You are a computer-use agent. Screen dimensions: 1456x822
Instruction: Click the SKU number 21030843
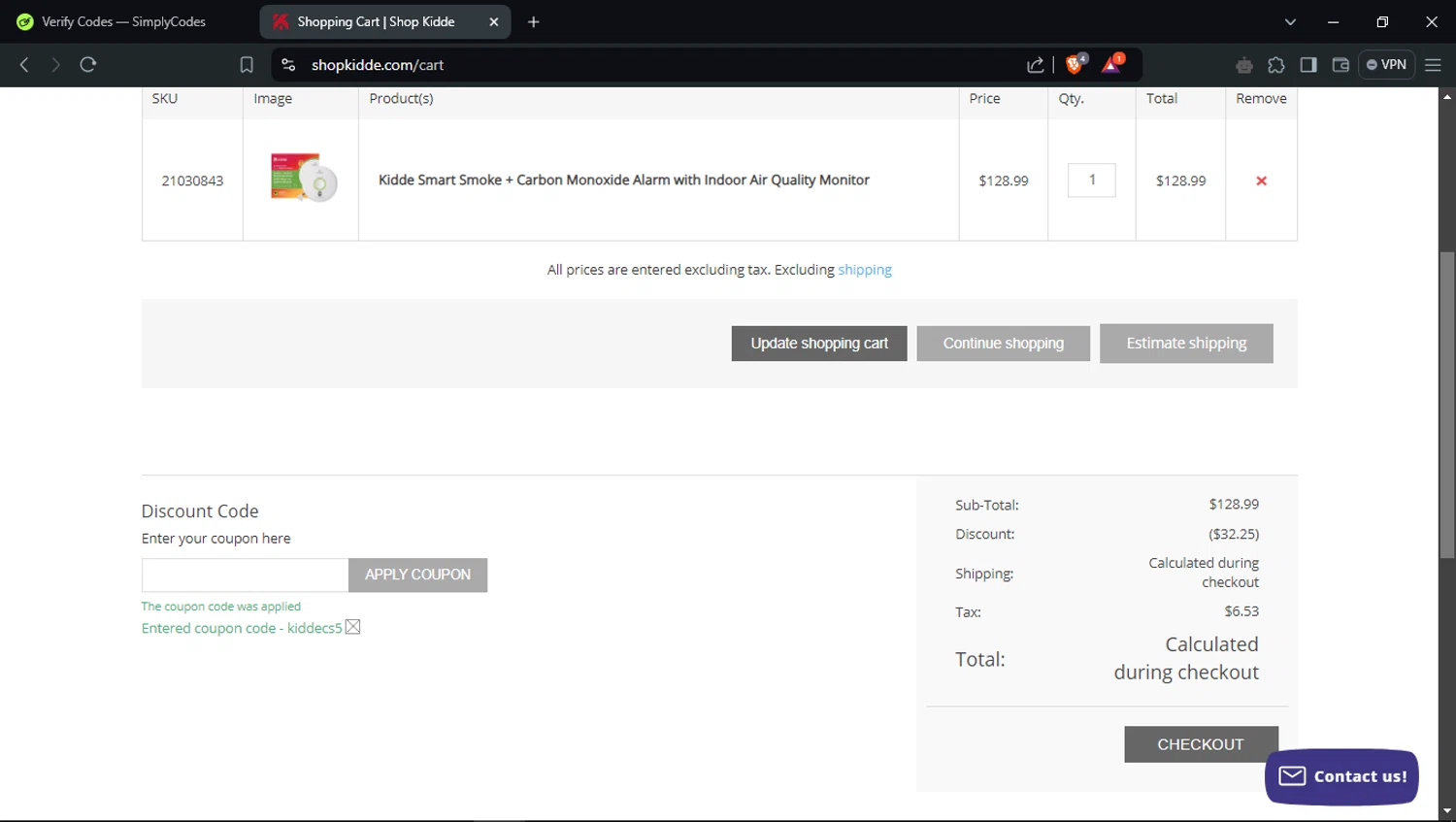click(x=192, y=181)
